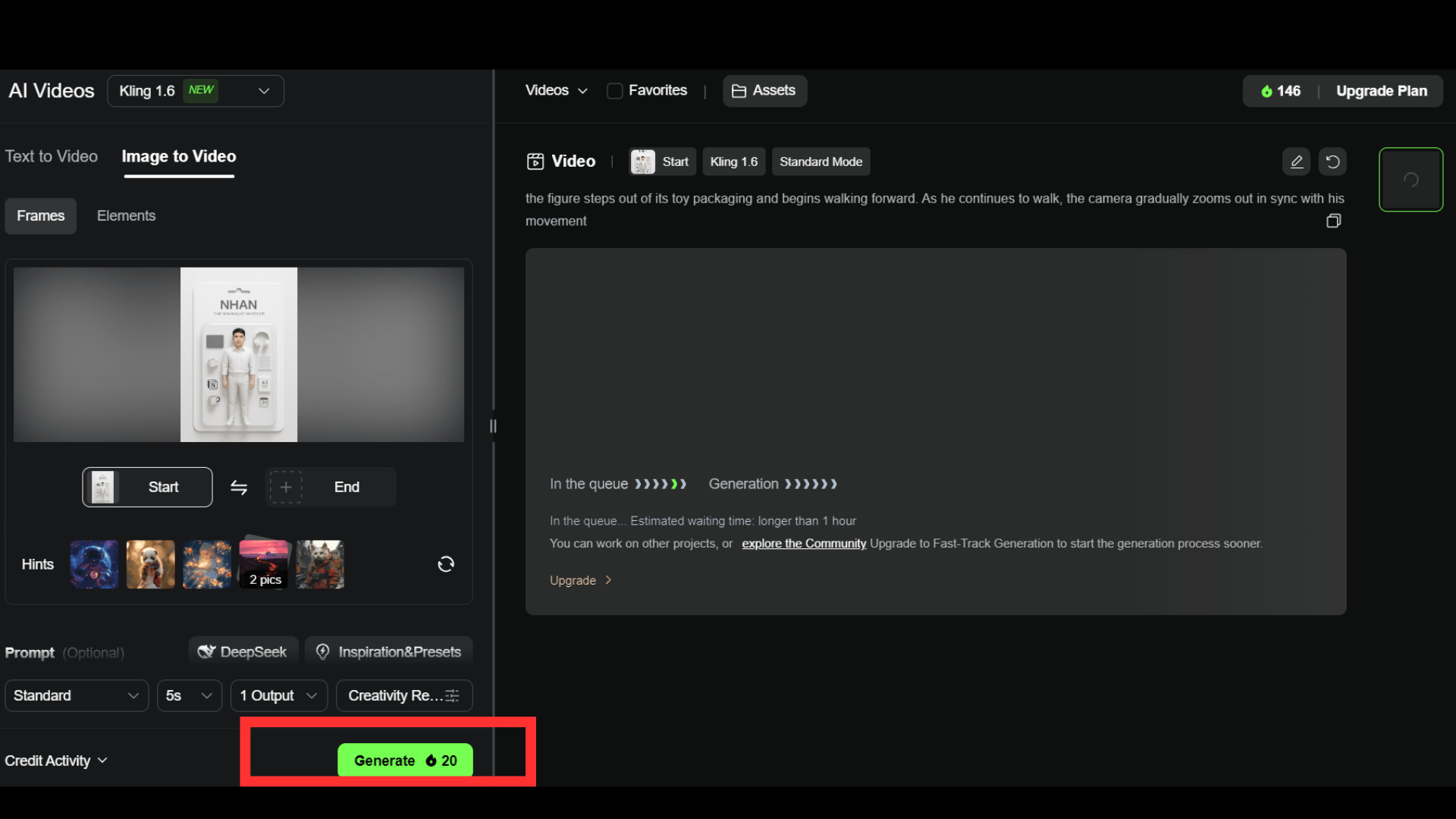Toggle the Favorites checkbox
Screen dimensions: 1456x819
point(615,91)
